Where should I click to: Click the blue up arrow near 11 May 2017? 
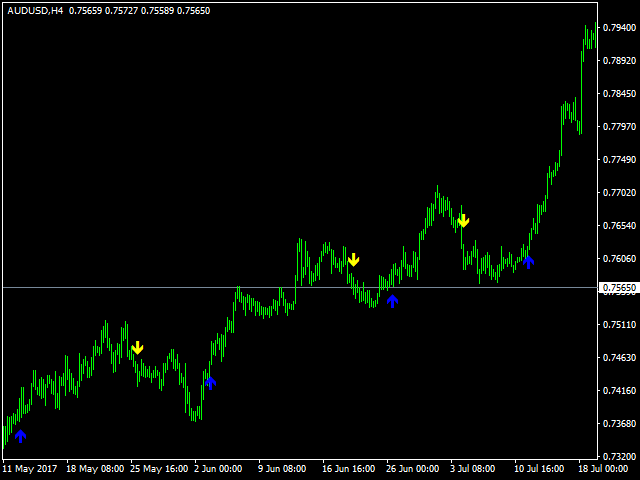[x=20, y=436]
